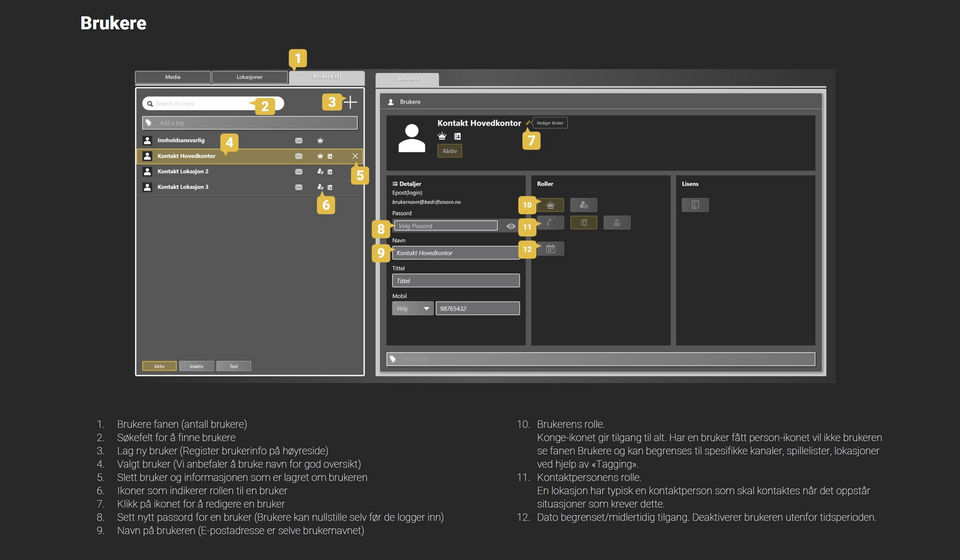Select the Kontakt Hovedkontor user in the list
The width and height of the screenshot is (960, 560).
(x=250, y=156)
